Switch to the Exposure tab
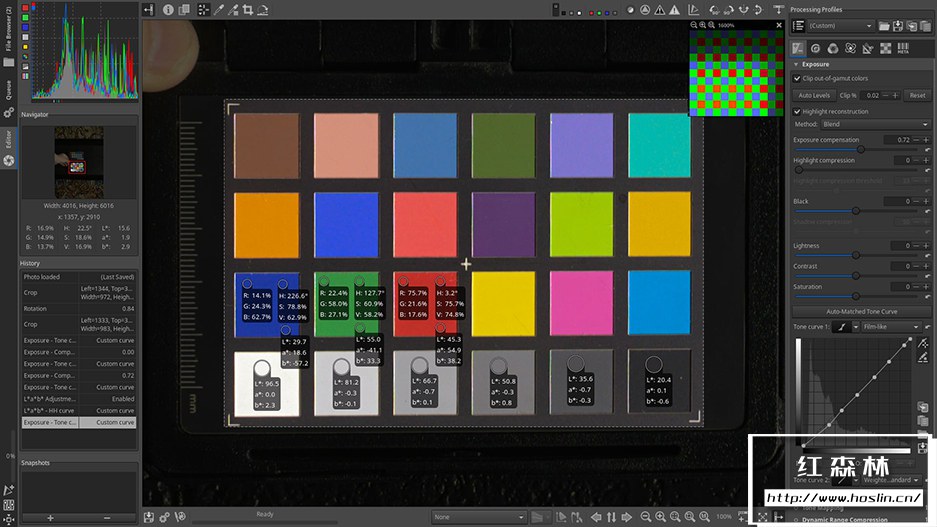This screenshot has height=527, width=937. 798,48
